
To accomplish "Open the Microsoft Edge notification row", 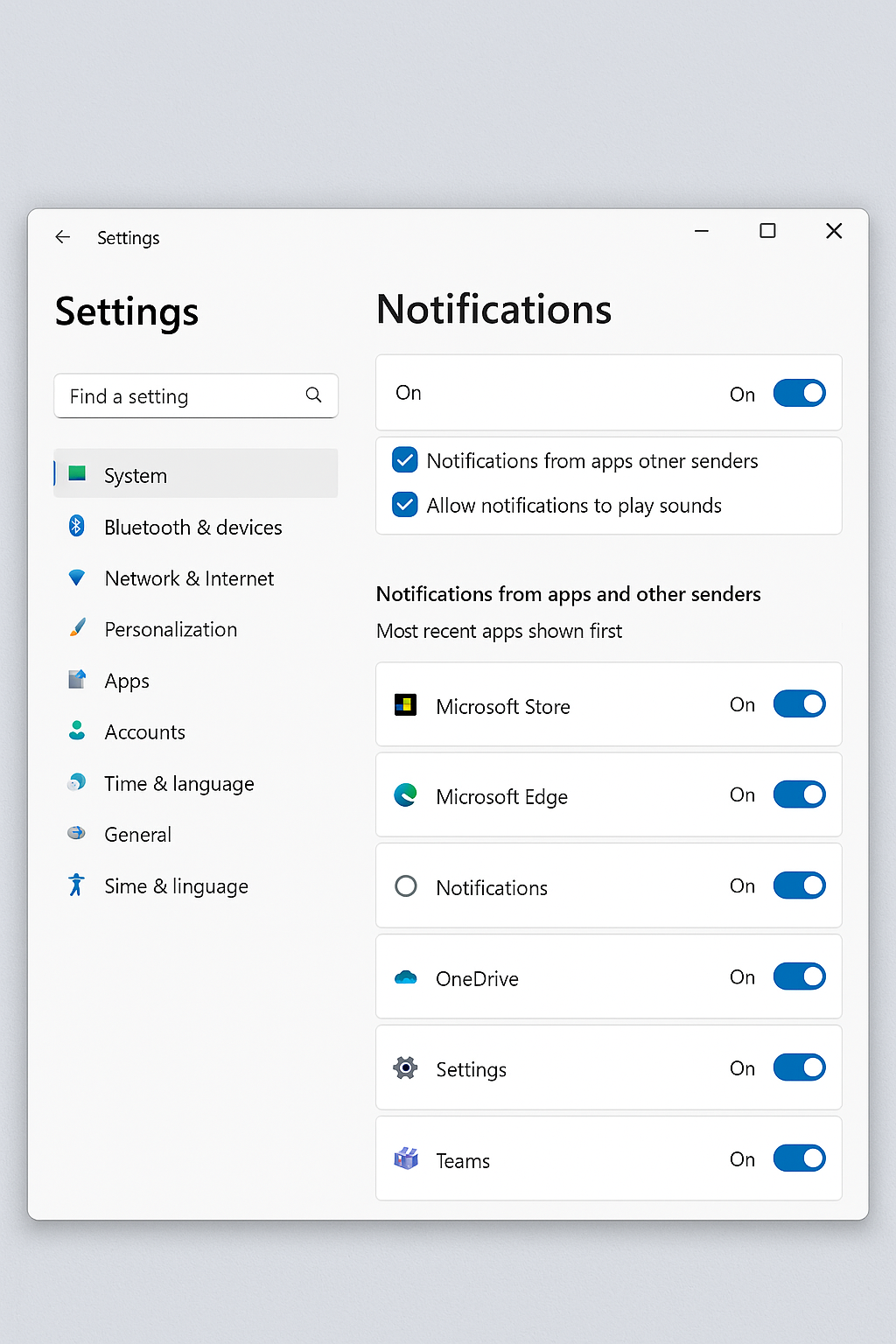I will point(609,794).
